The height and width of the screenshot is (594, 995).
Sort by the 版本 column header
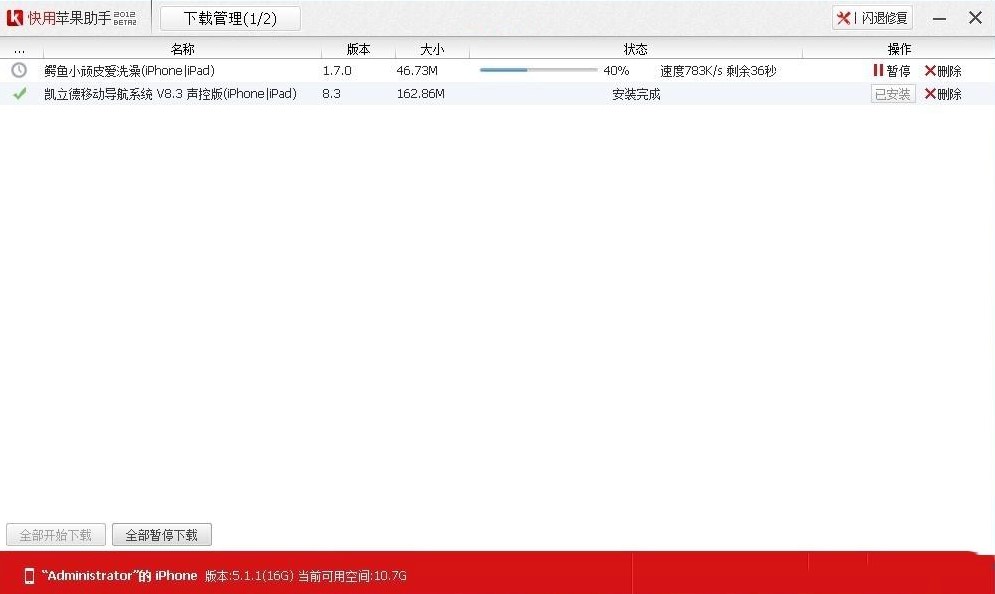coord(359,49)
